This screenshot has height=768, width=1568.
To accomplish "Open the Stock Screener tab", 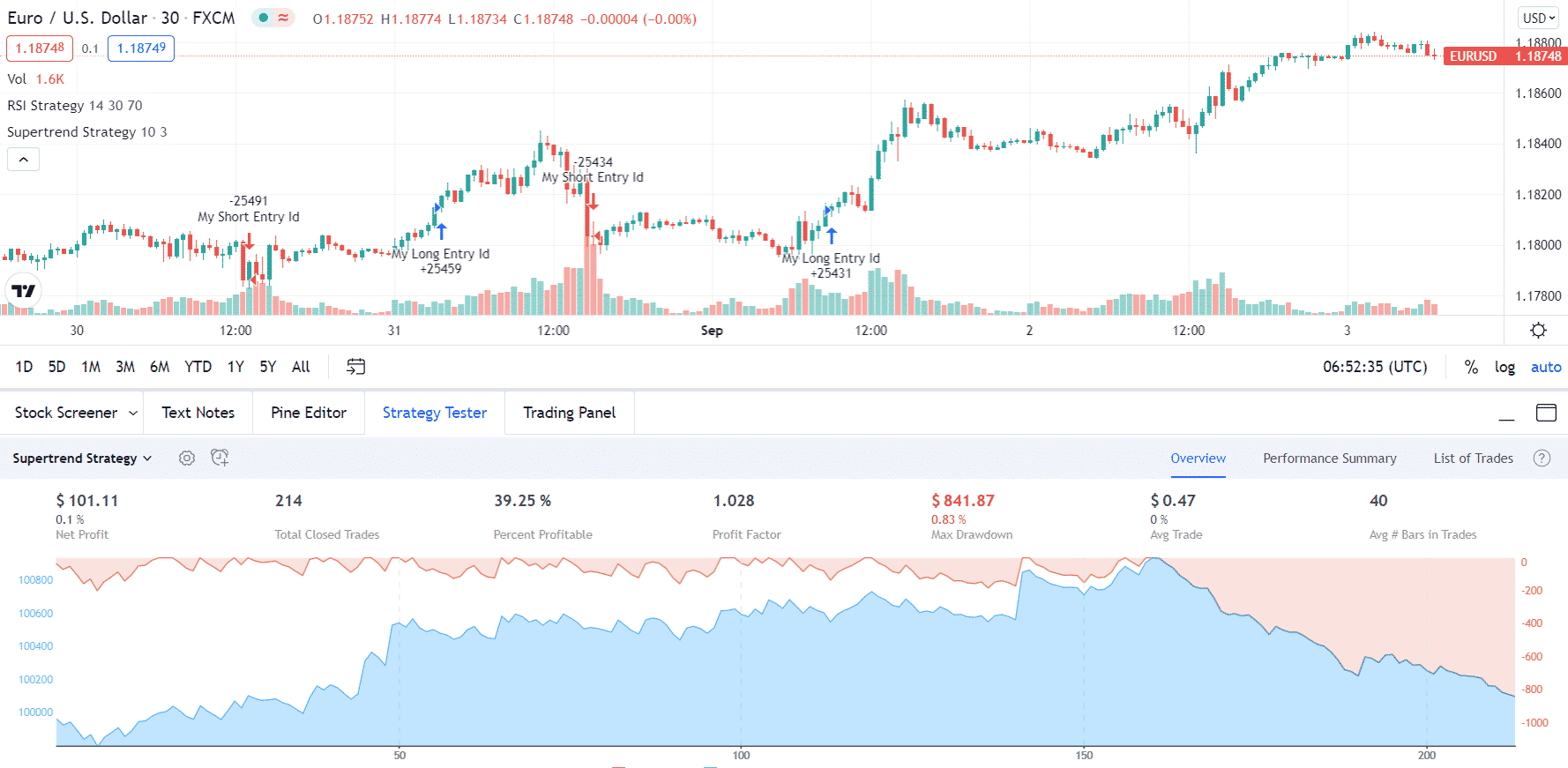I will [x=66, y=413].
